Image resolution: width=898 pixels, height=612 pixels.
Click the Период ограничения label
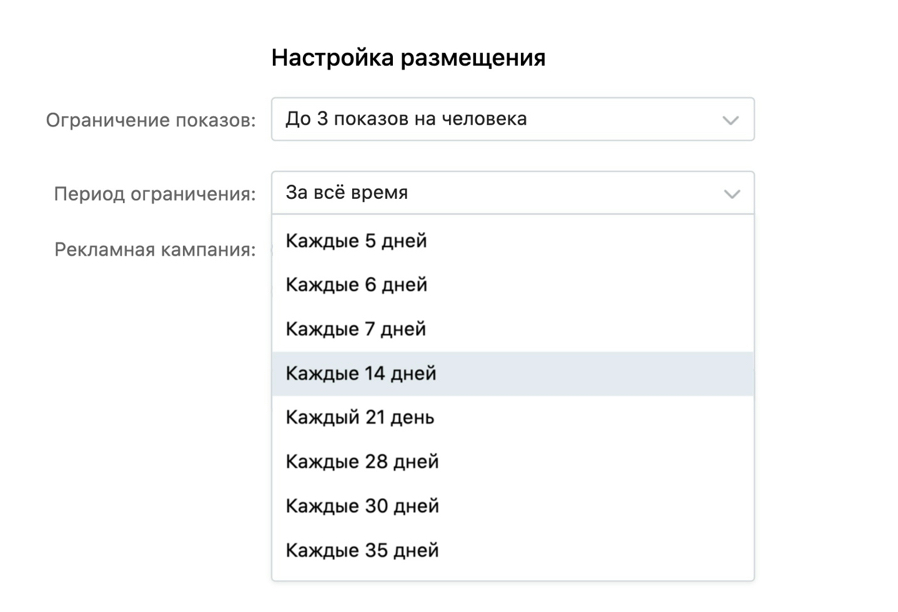tap(153, 192)
